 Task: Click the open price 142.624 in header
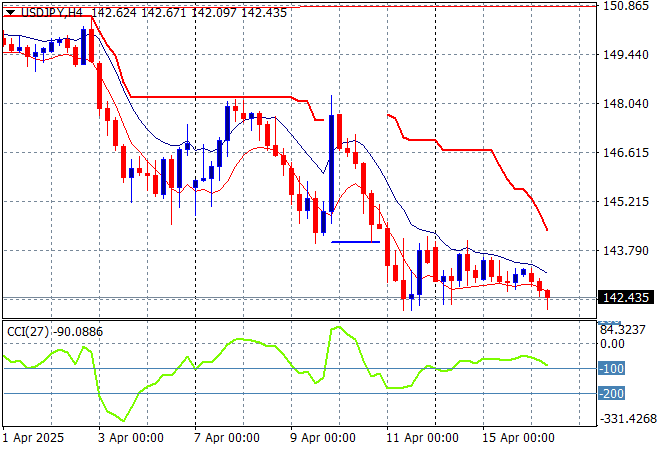coord(114,13)
